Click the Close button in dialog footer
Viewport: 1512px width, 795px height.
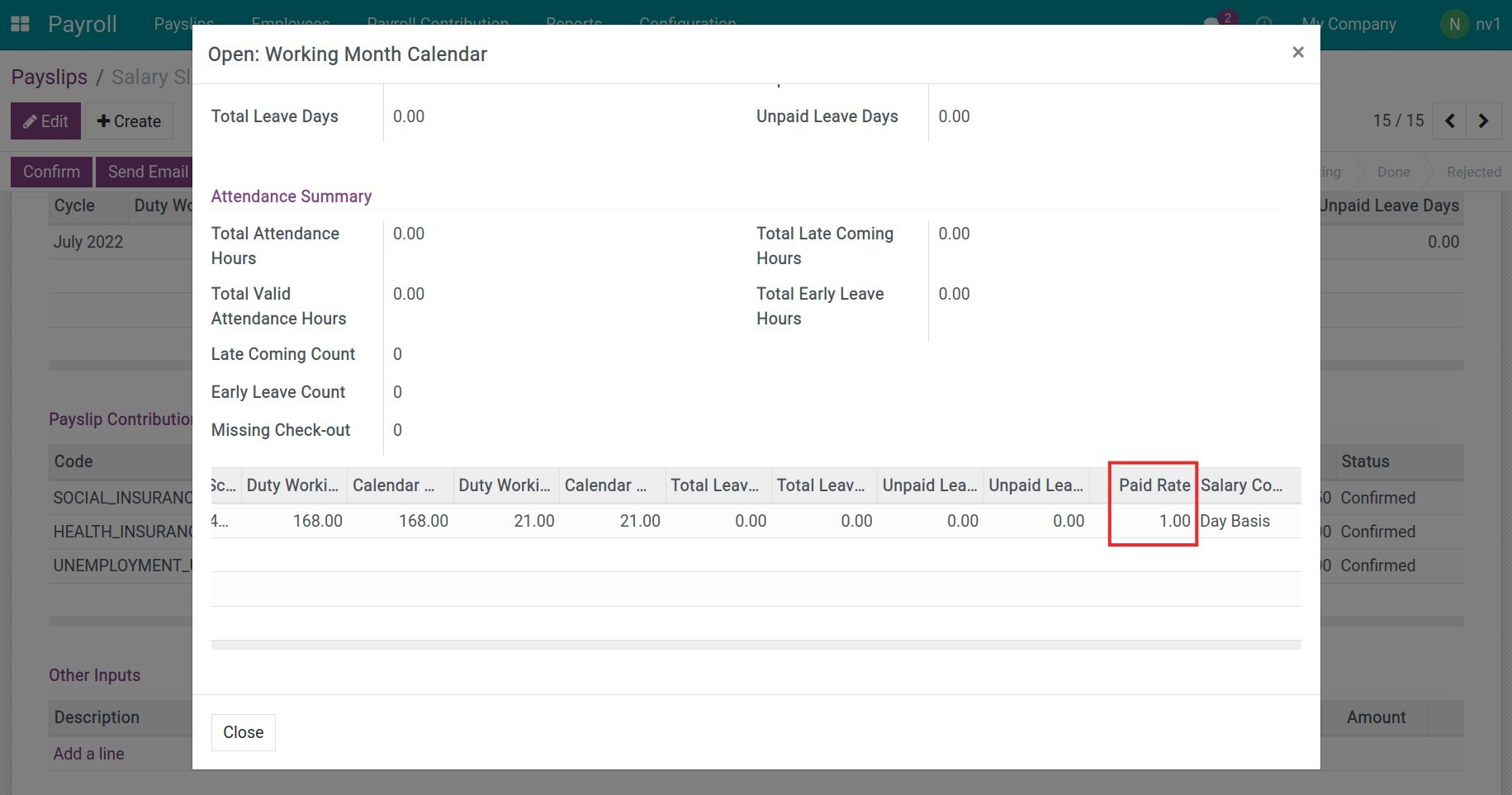(243, 732)
